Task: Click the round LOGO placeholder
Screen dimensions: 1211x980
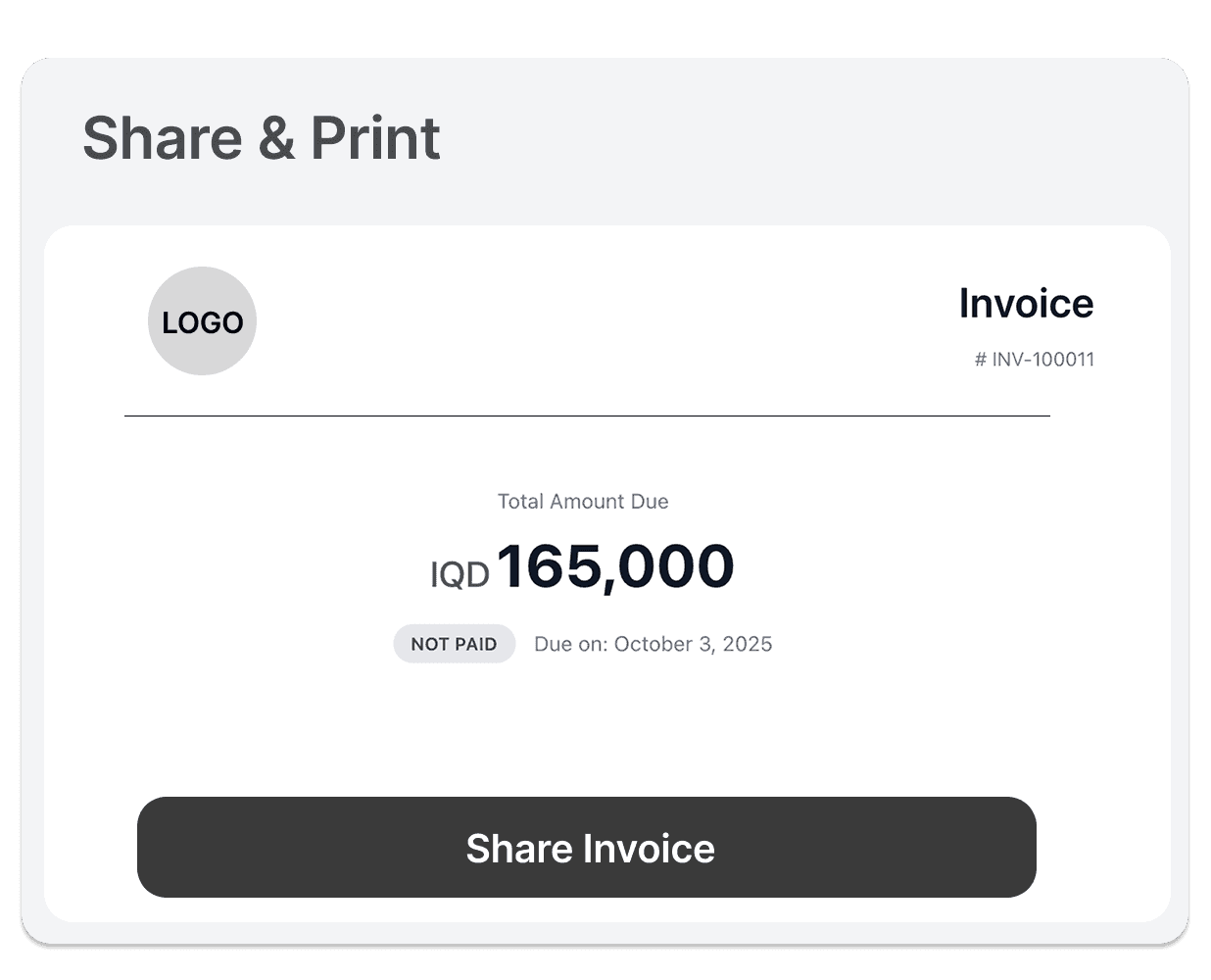Action: click(x=202, y=320)
